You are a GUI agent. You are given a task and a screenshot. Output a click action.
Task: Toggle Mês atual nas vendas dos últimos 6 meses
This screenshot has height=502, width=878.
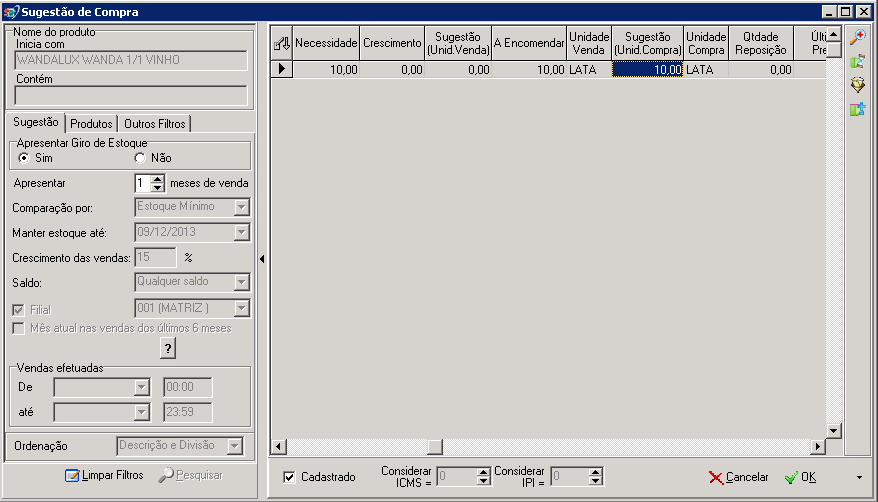pyautogui.click(x=18, y=329)
